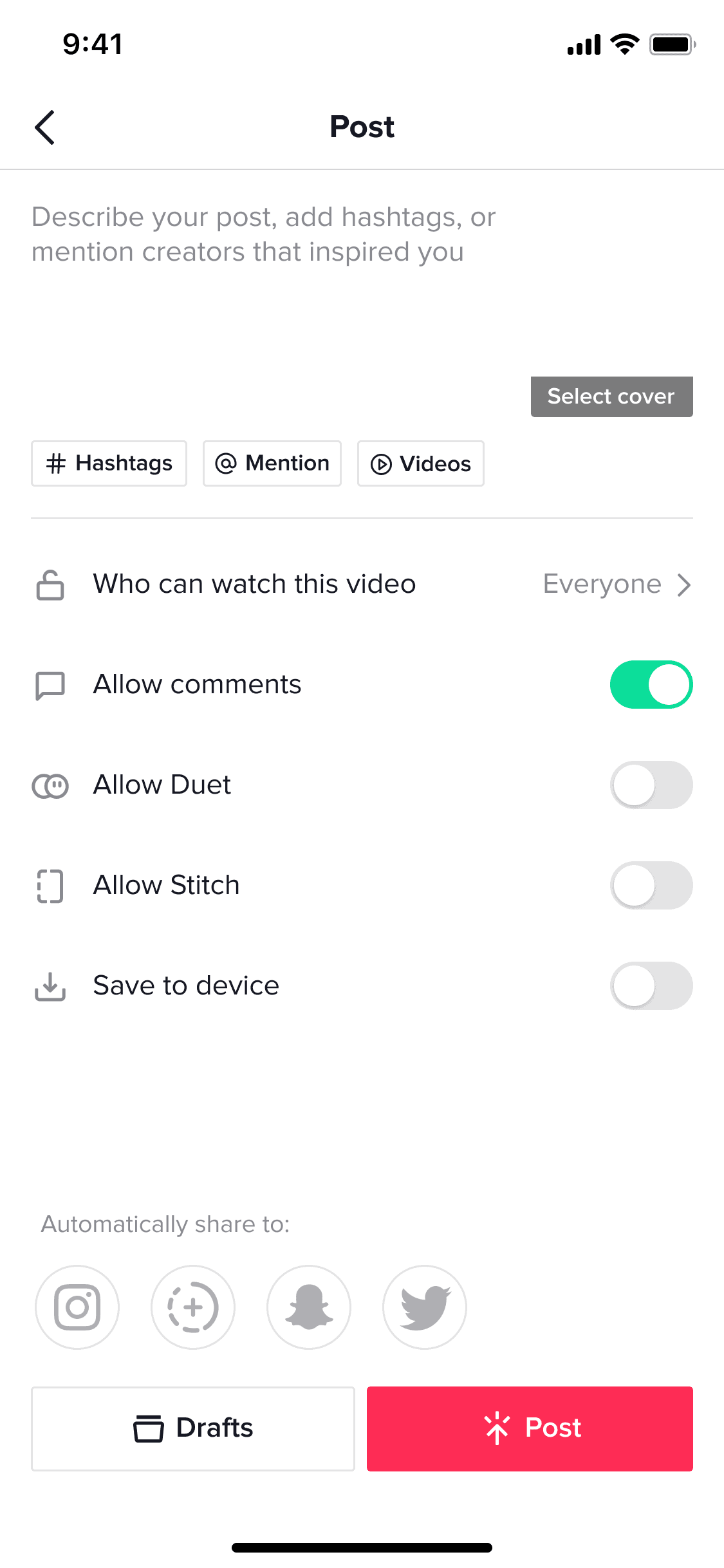
Task: Tap the Videos link button
Action: coord(421,463)
